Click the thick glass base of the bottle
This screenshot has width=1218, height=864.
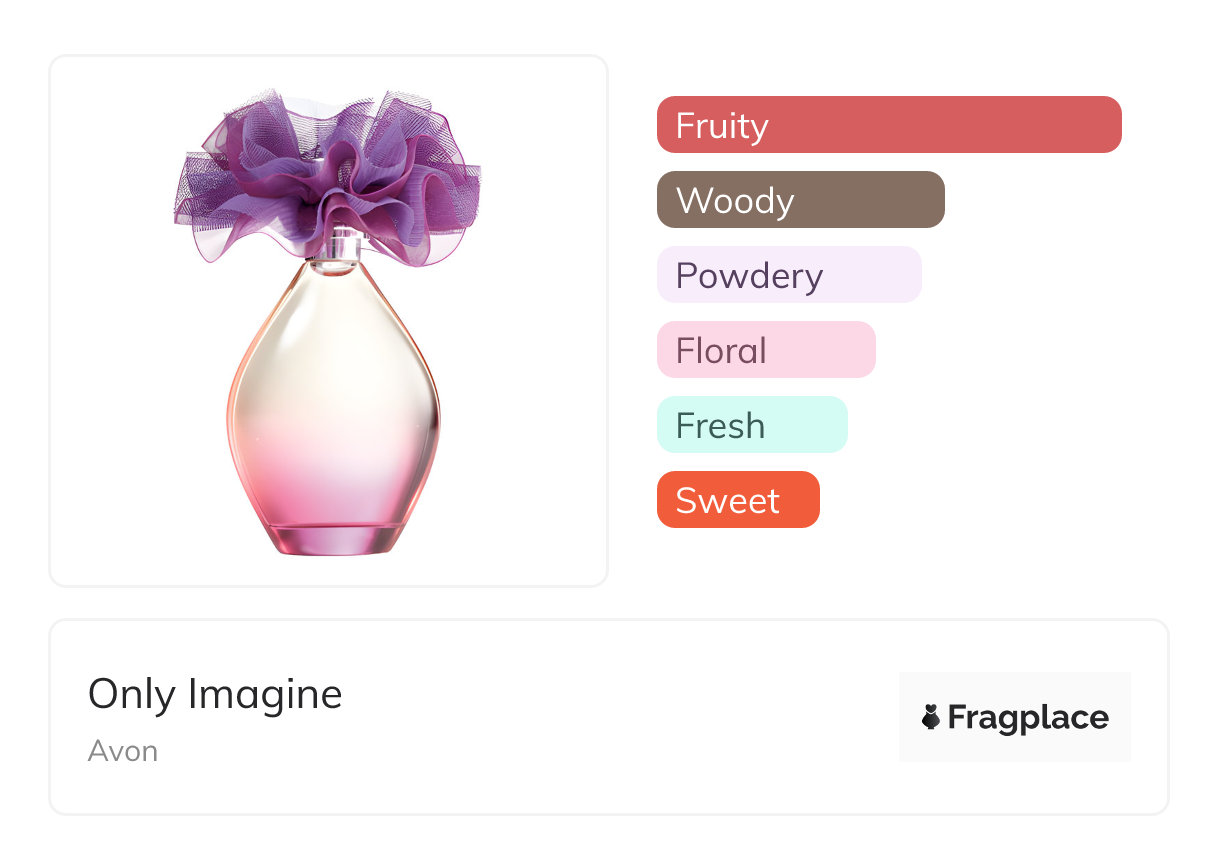click(333, 541)
